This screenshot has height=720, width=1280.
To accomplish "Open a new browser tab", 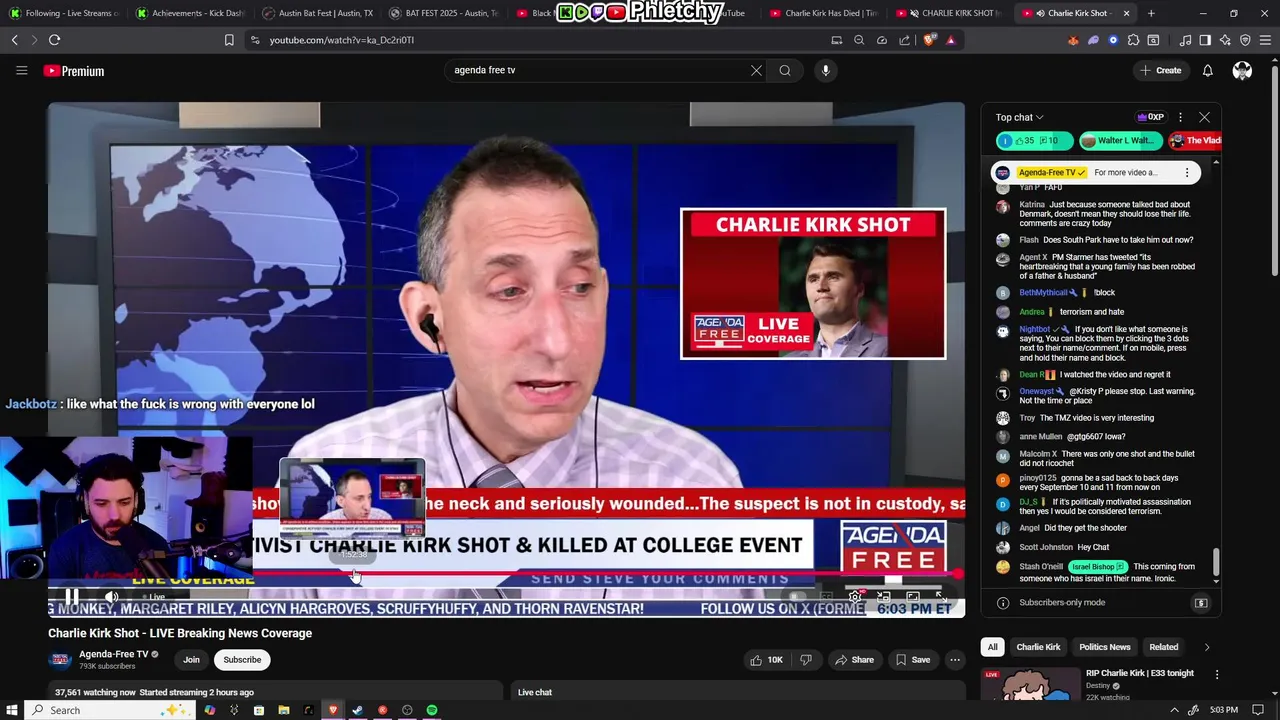I will pos(1151,13).
